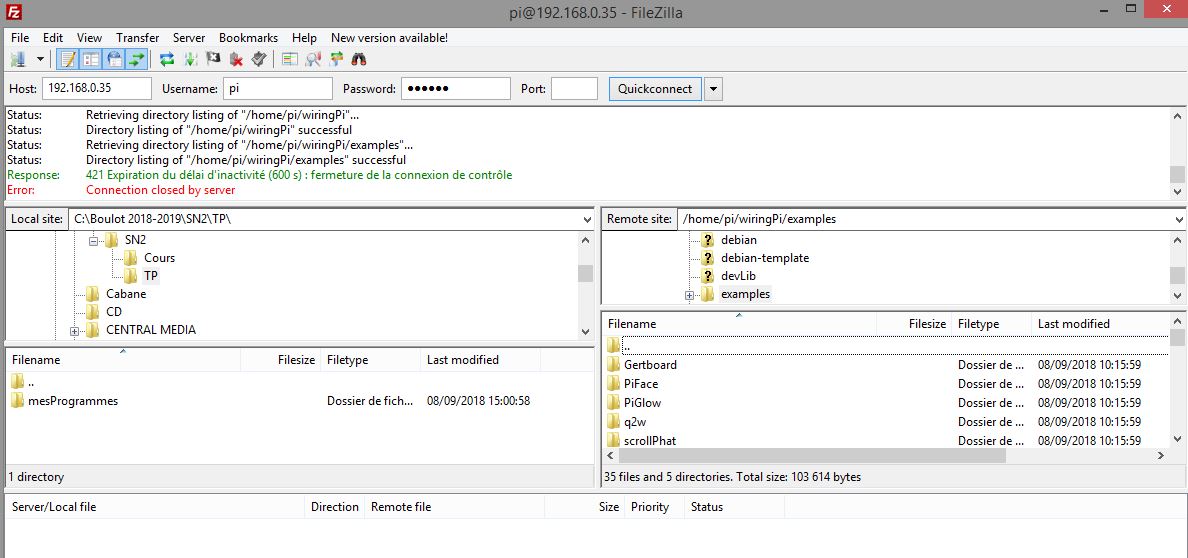Viewport: 1188px width, 558px height.
Task: Focus the Password input field
Action: click(x=456, y=89)
